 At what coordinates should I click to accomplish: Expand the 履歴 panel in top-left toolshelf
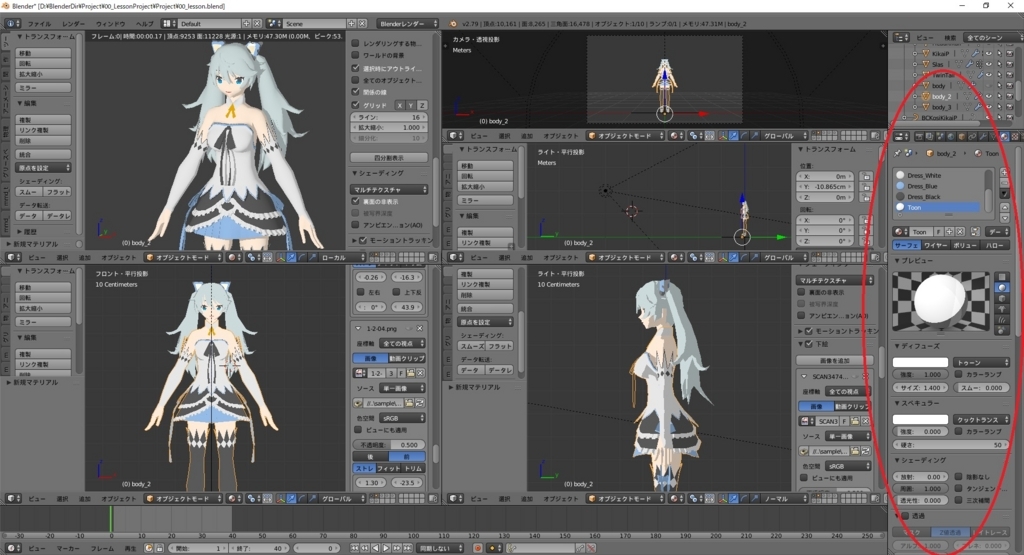(x=27, y=232)
